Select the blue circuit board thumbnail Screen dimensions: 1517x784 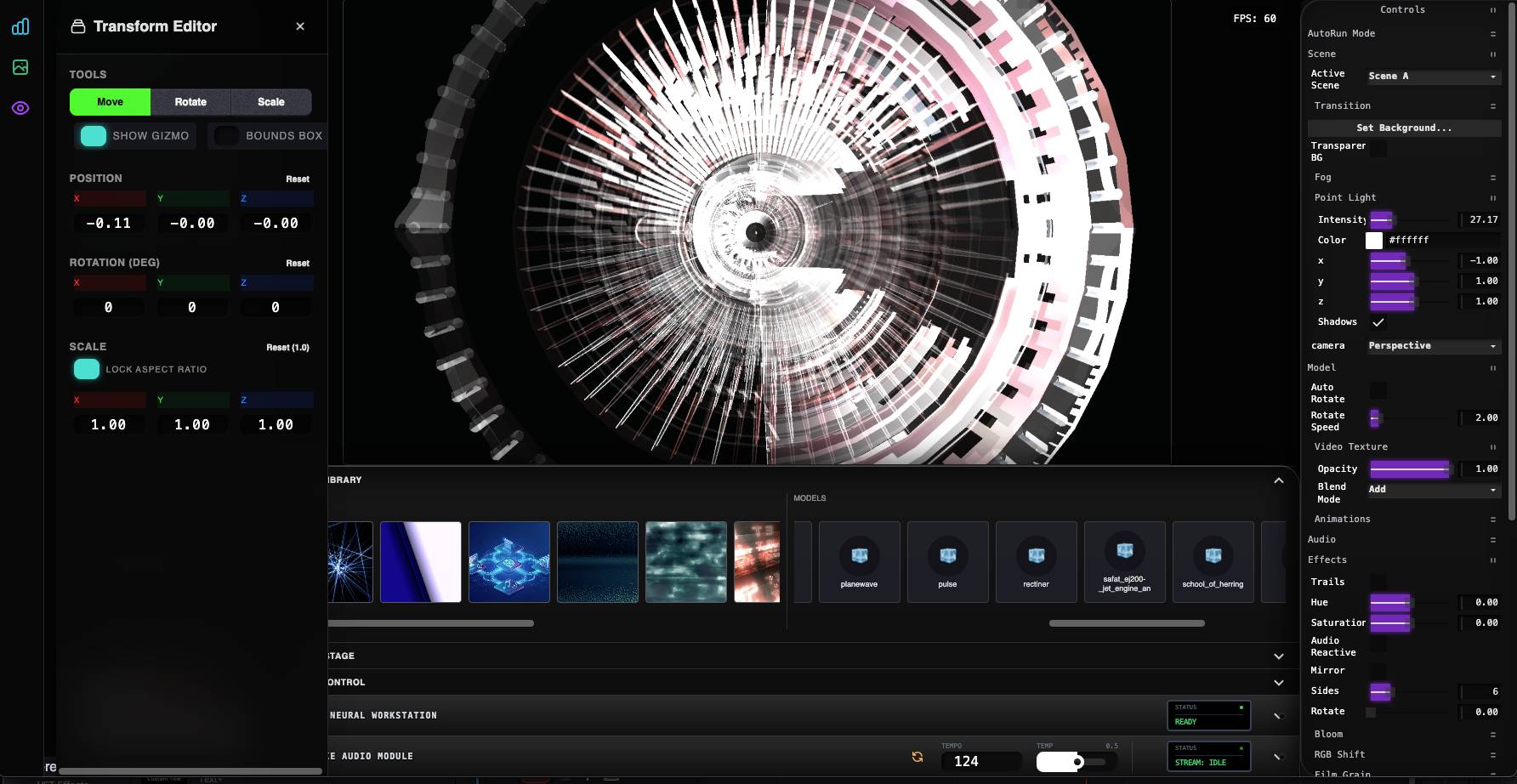point(509,562)
